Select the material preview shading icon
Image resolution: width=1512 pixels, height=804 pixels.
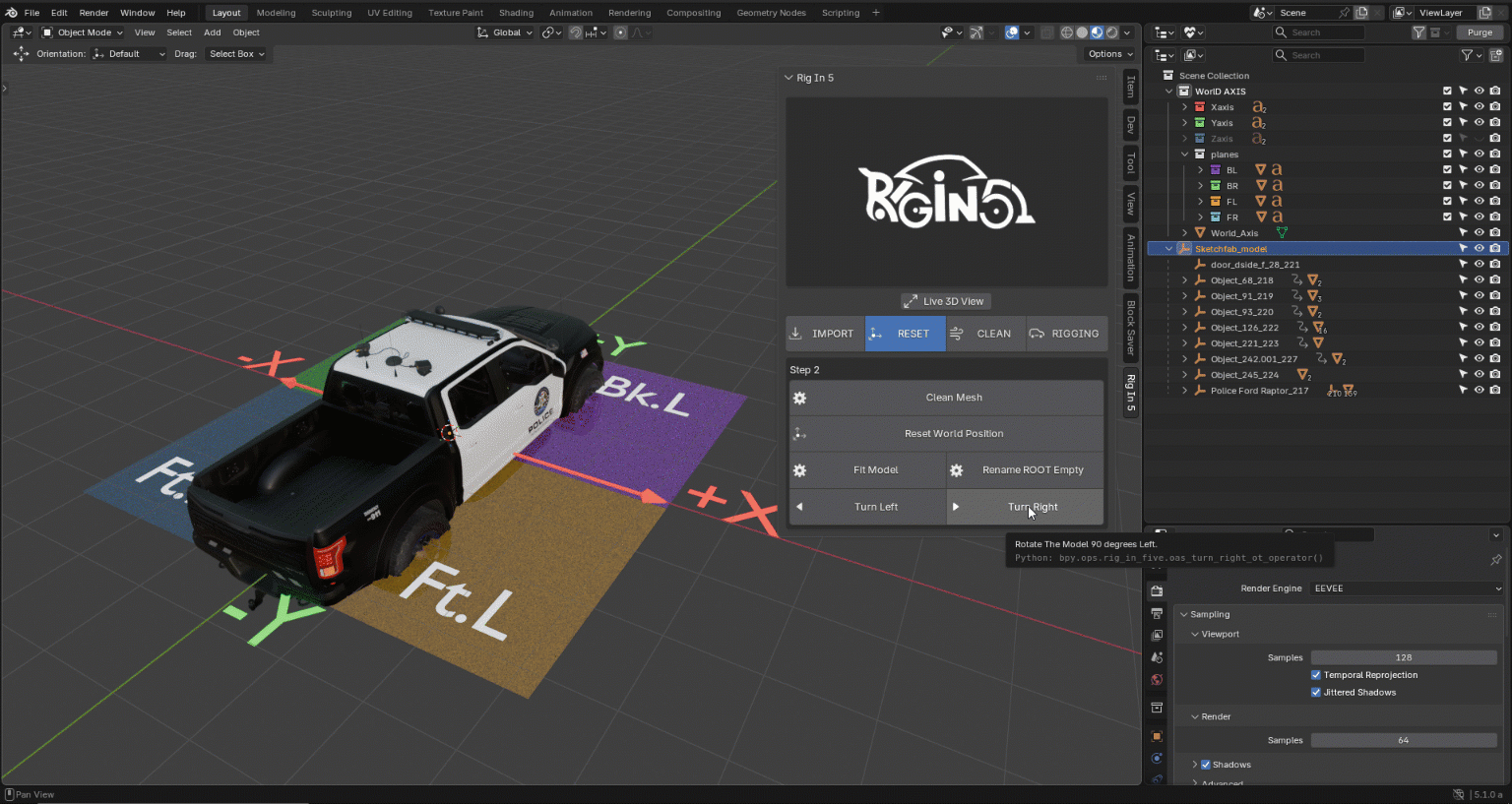click(x=1097, y=32)
